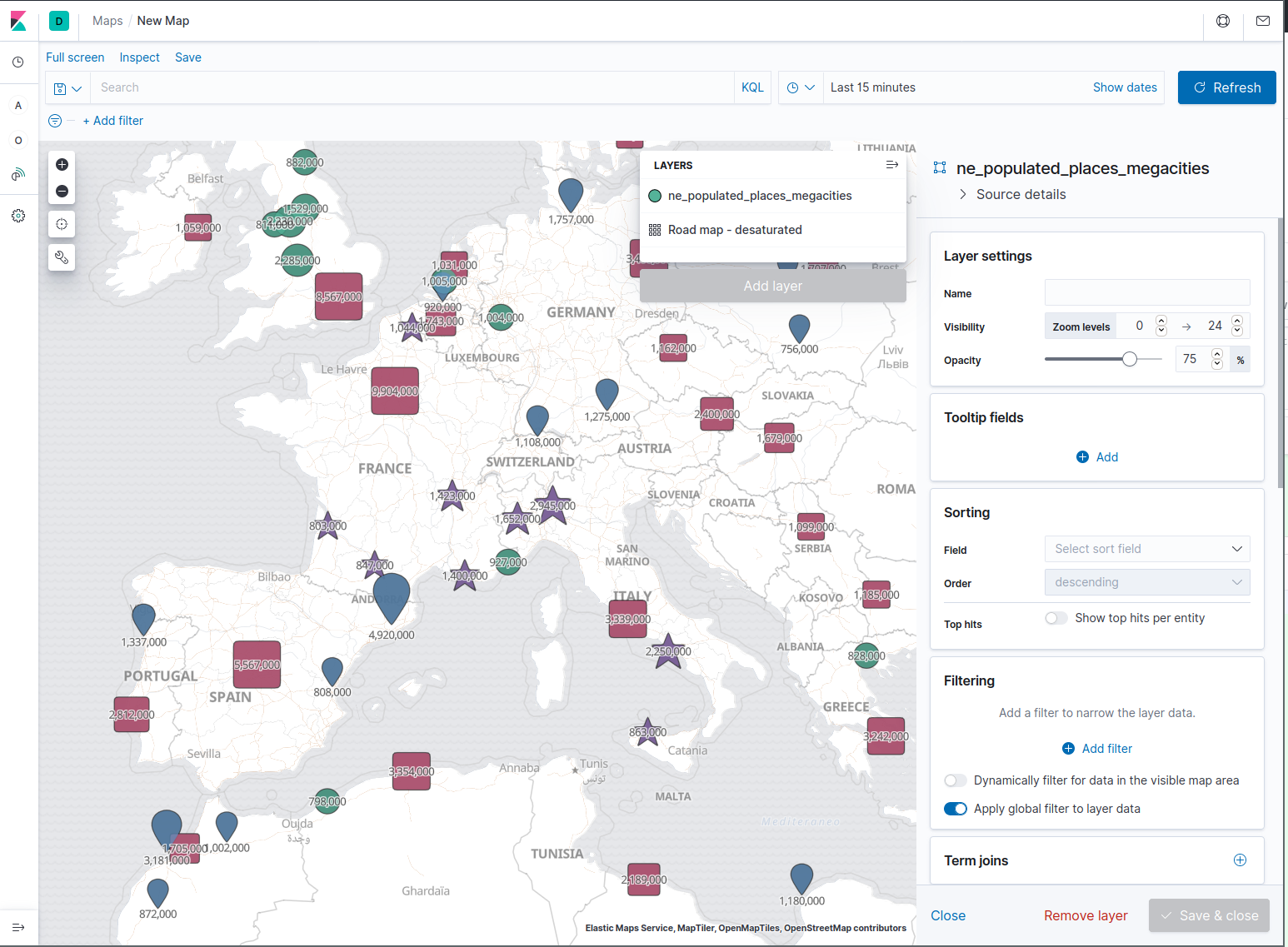The image size is (1288, 947).
Task: Enable dynamic filter for visible map area
Action: [956, 780]
